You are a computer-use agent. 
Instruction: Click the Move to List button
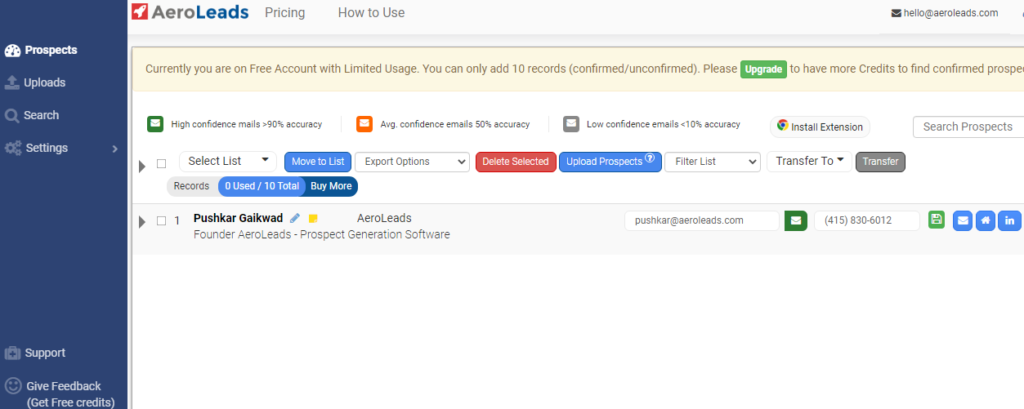pyautogui.click(x=318, y=162)
